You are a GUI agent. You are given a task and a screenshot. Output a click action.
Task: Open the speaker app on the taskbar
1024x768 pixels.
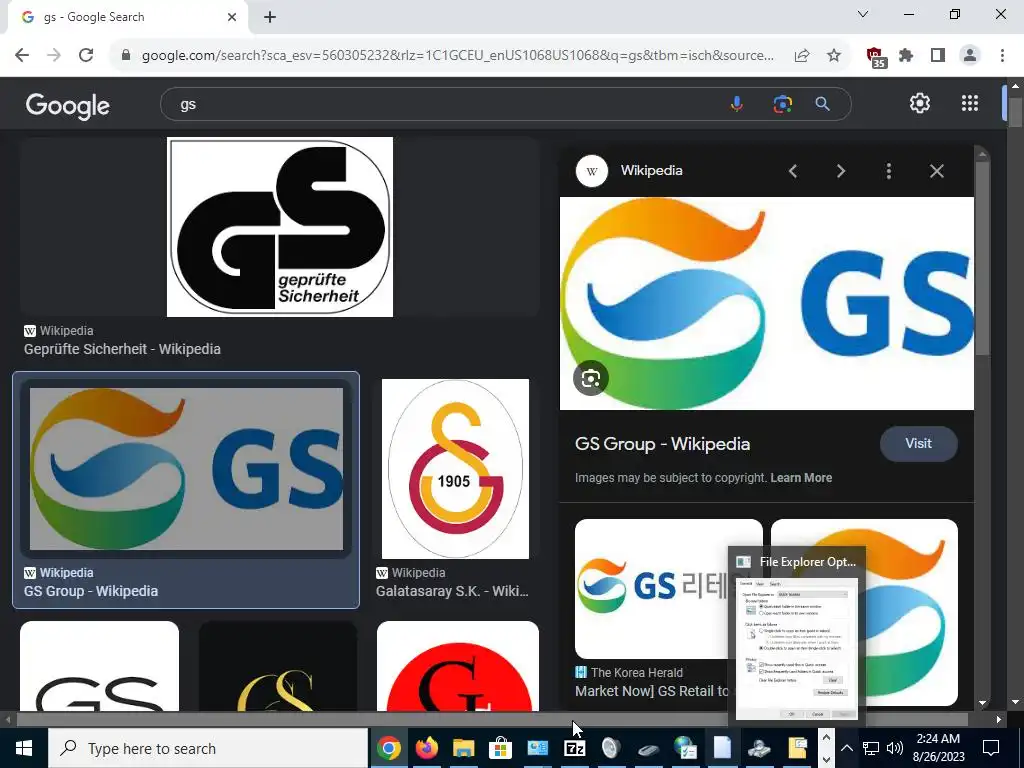tap(611, 748)
